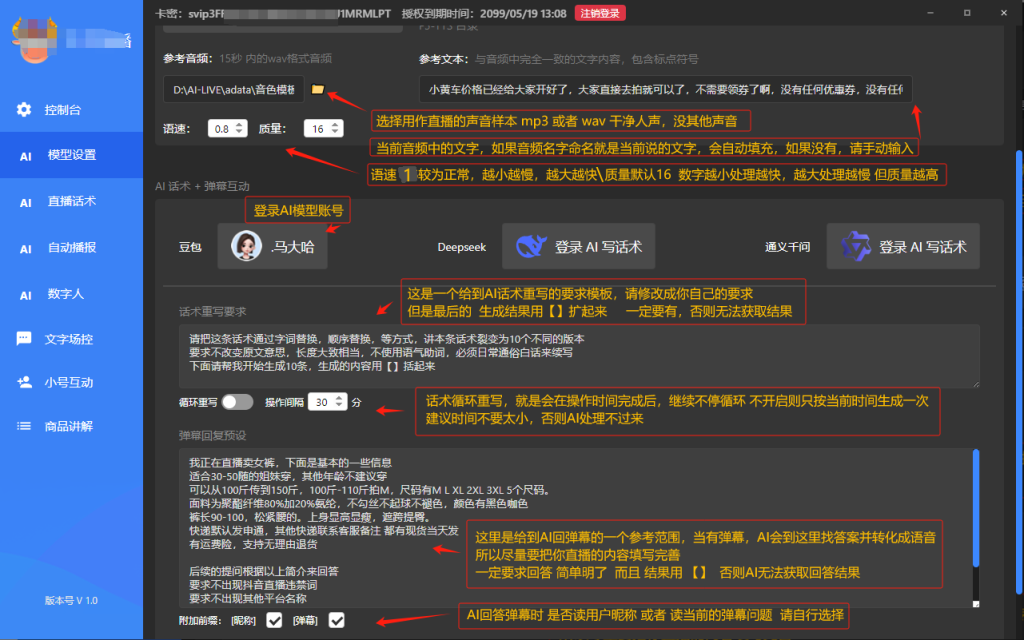Increase the 语速 value with up arrow
Screen dimensions: 1024x640
tap(239, 125)
